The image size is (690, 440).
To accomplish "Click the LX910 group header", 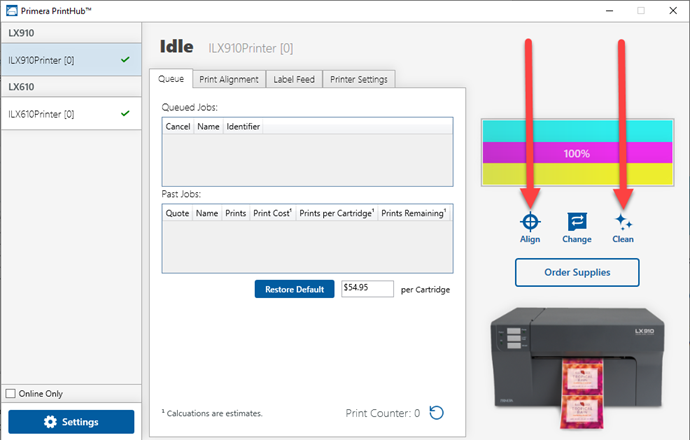I will (71, 33).
